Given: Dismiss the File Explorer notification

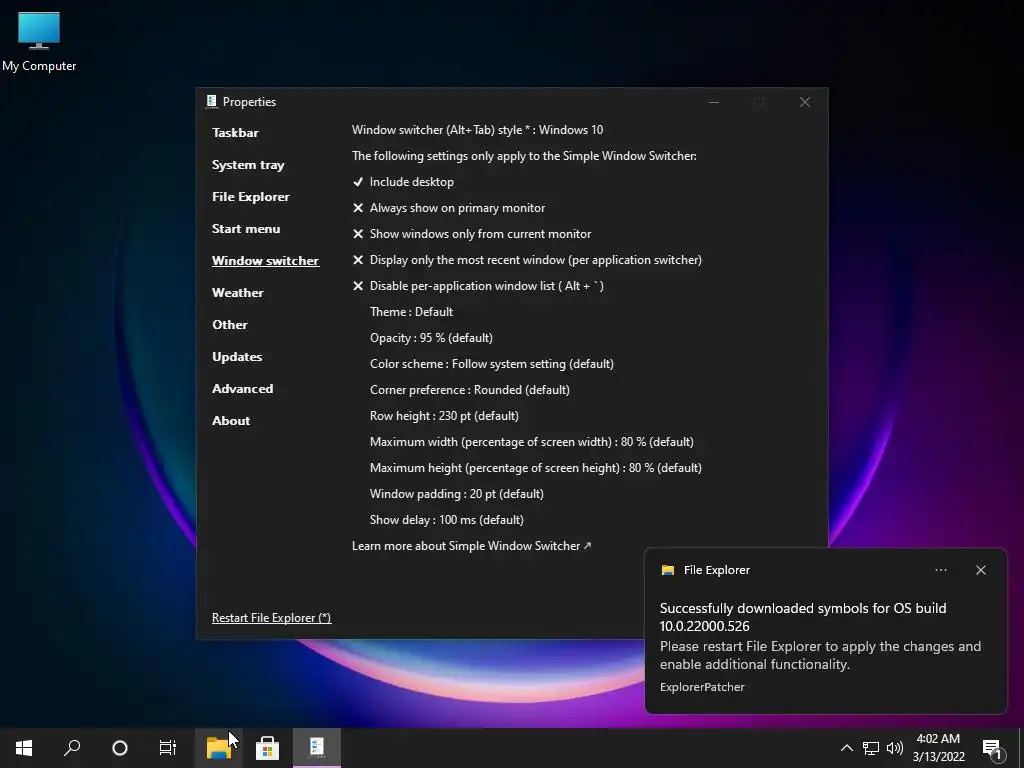Looking at the screenshot, I should point(981,570).
